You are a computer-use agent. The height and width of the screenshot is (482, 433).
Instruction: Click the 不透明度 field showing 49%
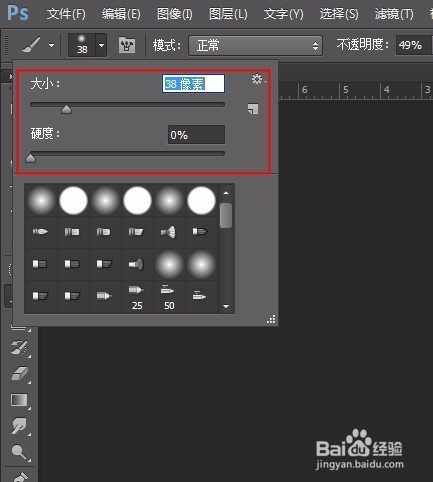coord(414,45)
